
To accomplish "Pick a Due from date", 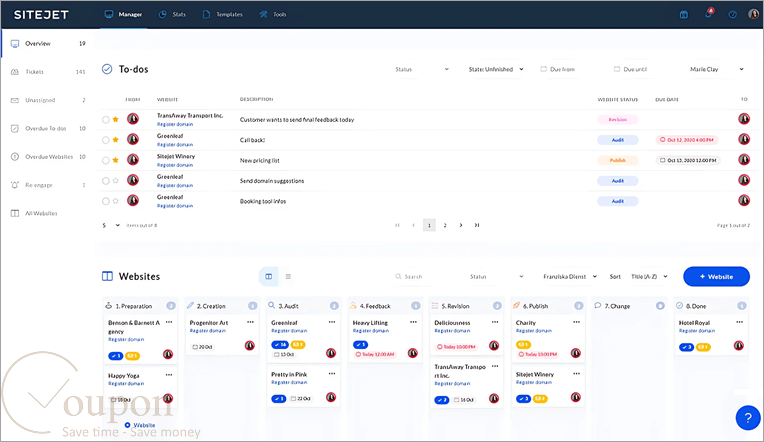I will (x=557, y=69).
